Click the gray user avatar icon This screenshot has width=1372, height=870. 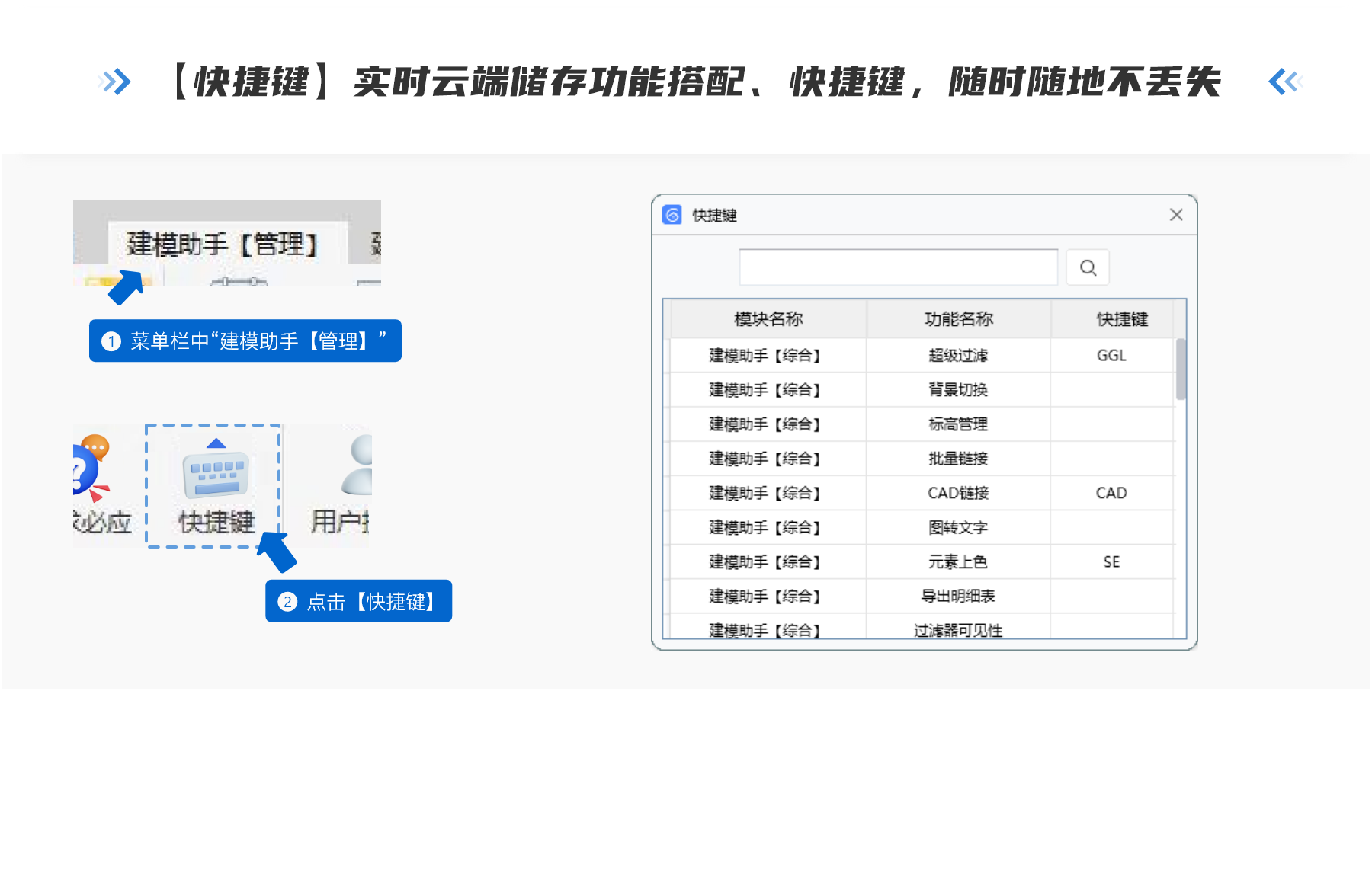click(x=358, y=465)
